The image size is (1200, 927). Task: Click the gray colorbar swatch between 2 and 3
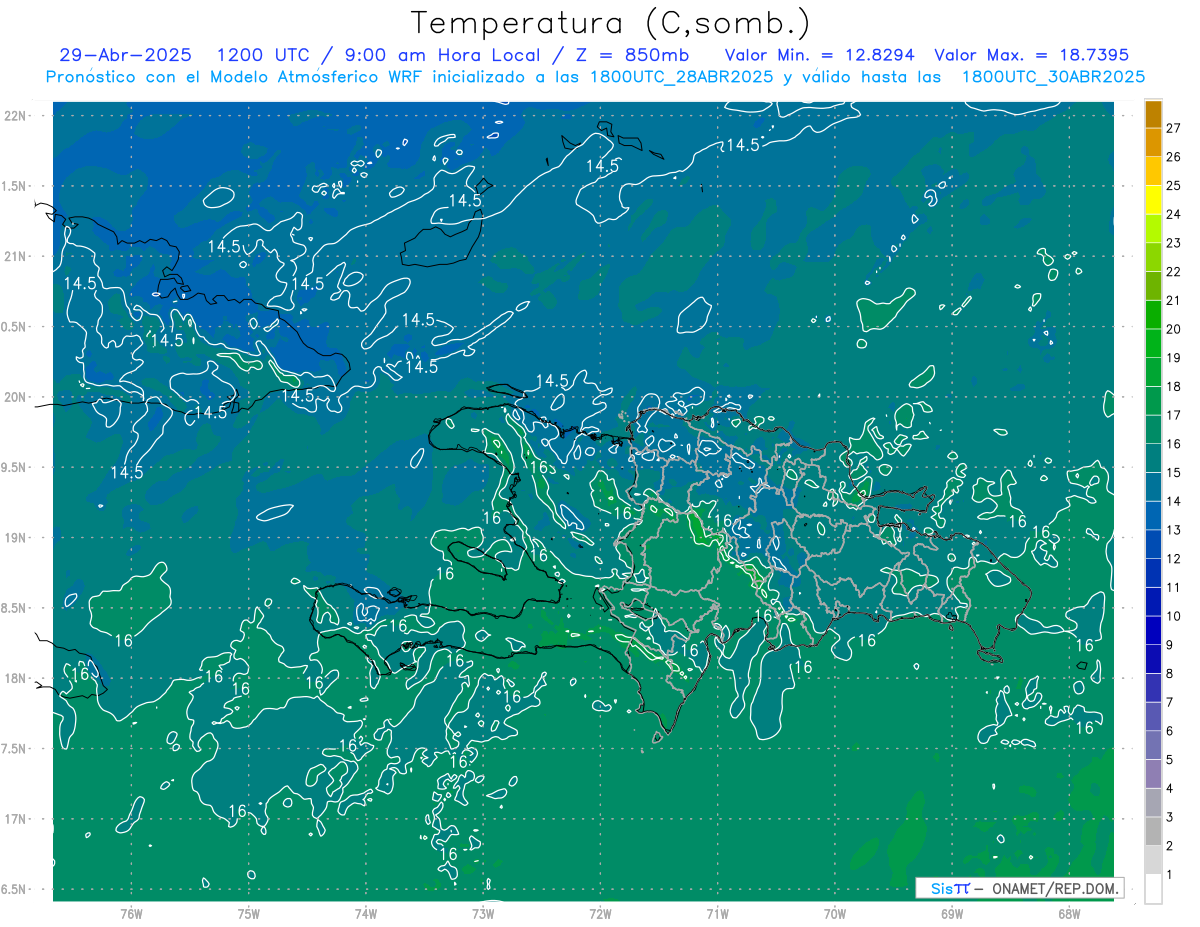coord(1153,832)
